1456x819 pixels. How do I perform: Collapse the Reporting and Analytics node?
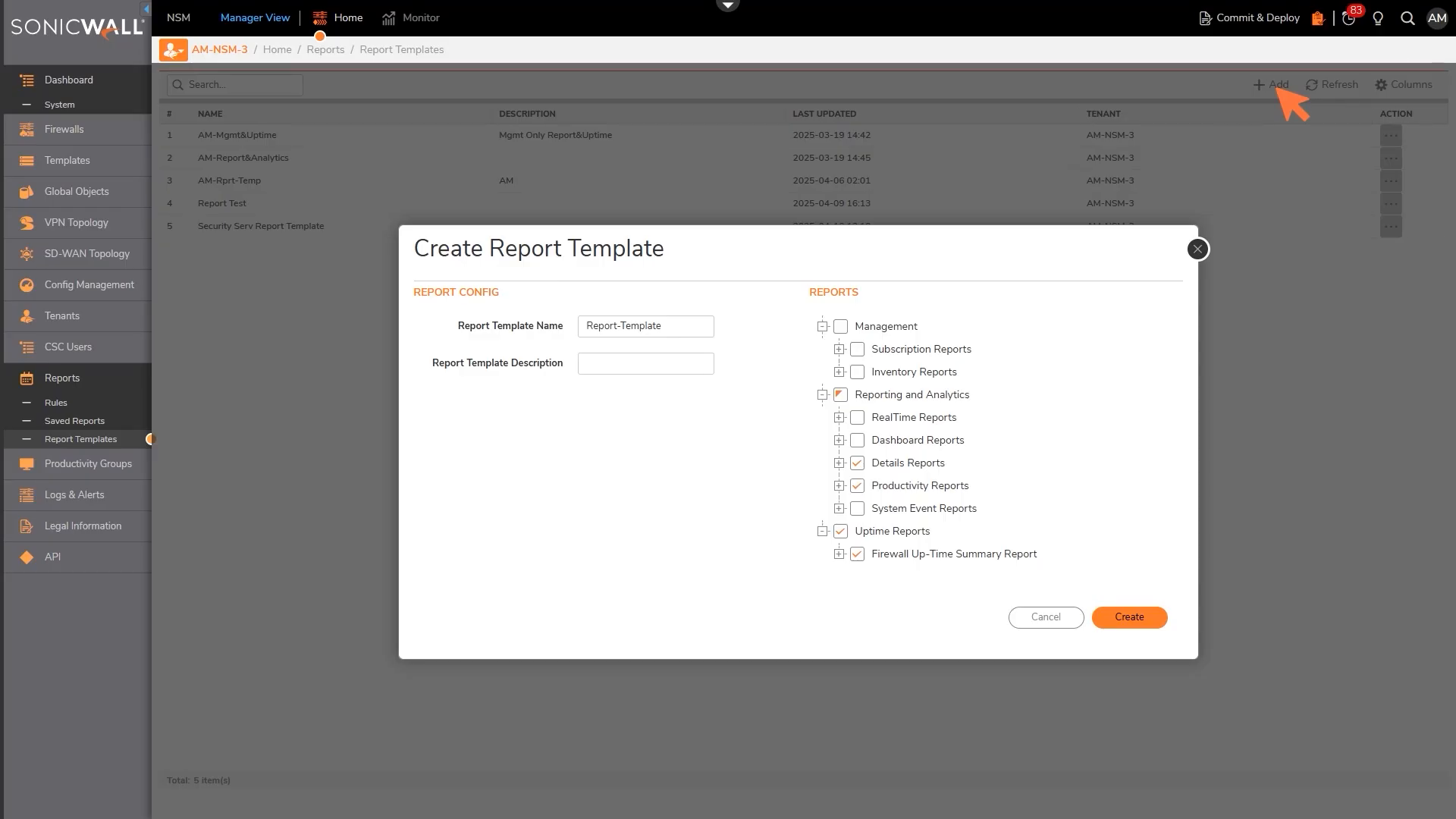point(822,394)
